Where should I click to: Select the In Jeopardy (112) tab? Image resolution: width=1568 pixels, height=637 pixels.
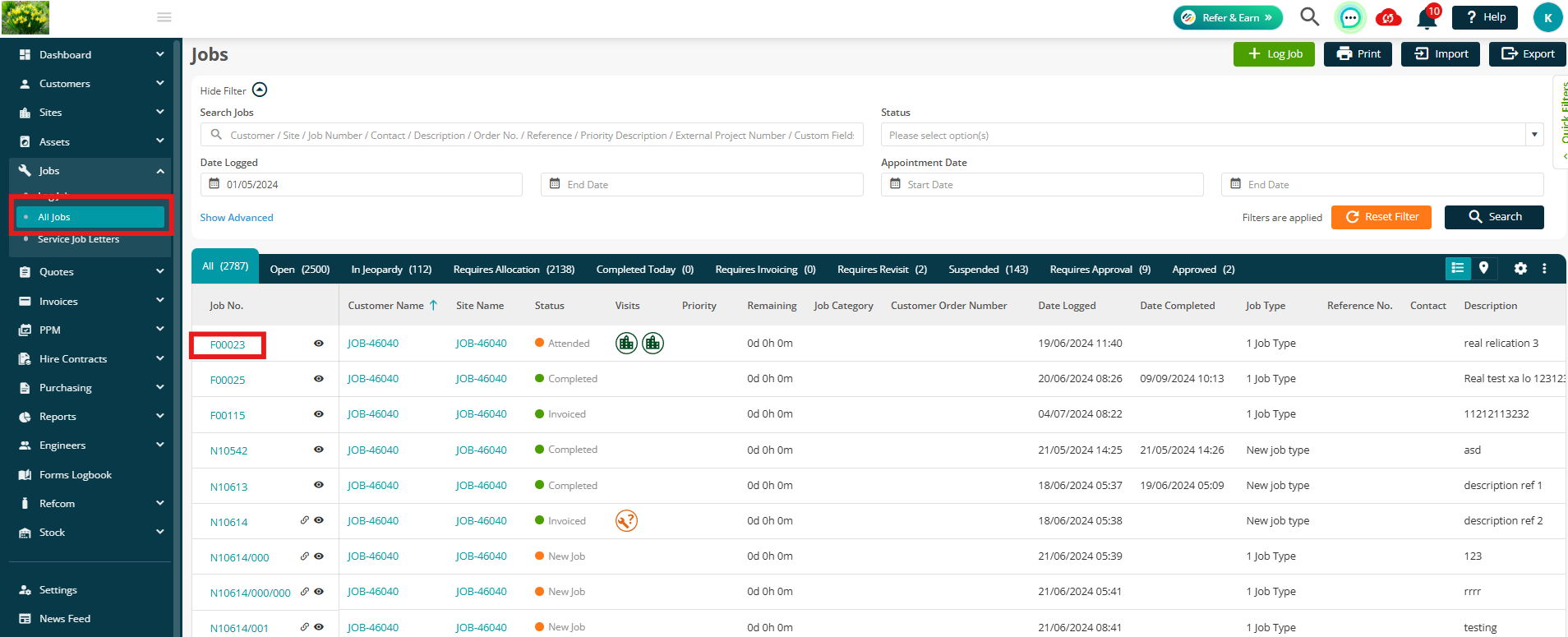pyautogui.click(x=391, y=270)
